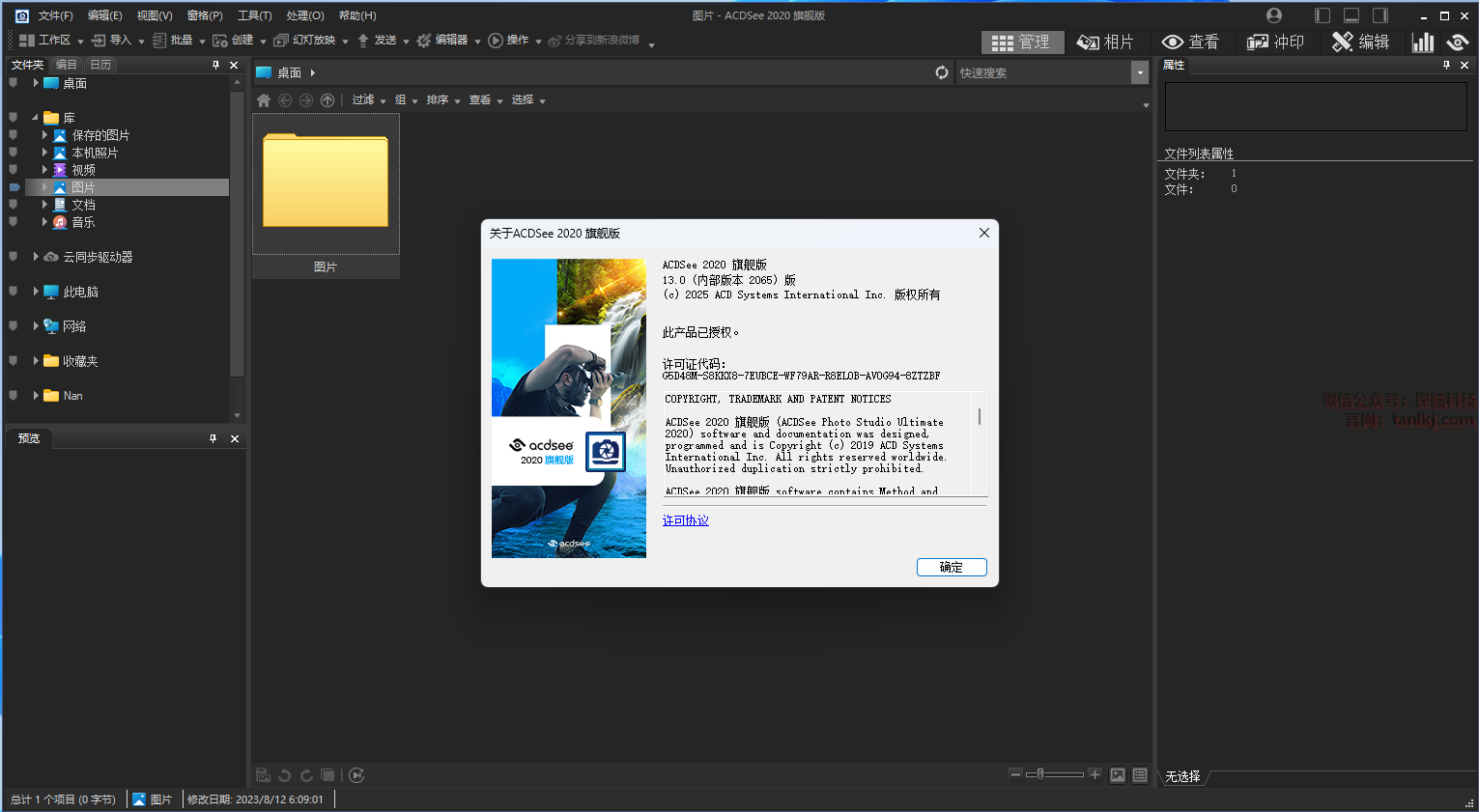Click the 确定 button in About dialog
The image size is (1479, 812).
pyautogui.click(x=952, y=567)
